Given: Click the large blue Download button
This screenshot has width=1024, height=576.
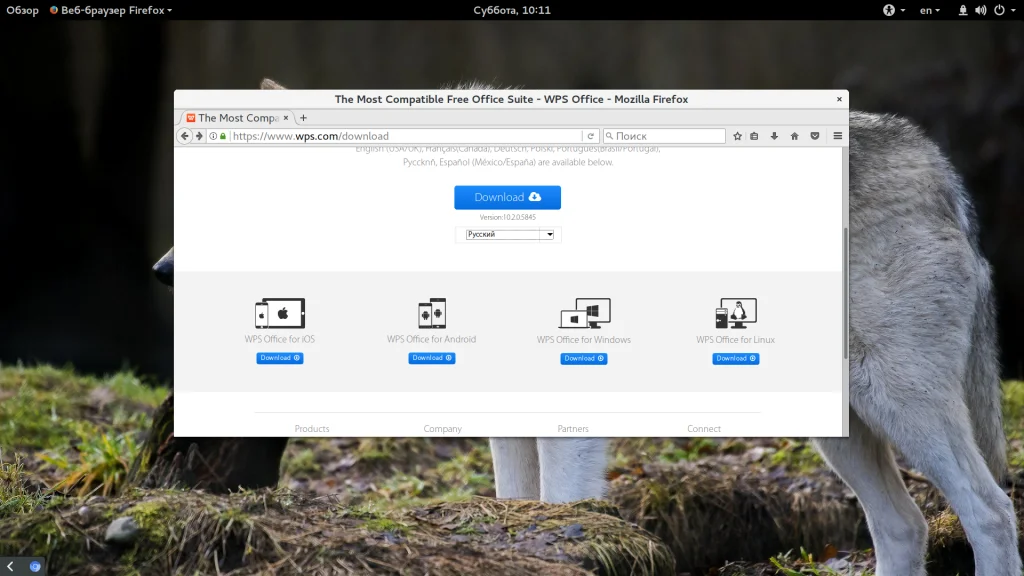Looking at the screenshot, I should point(507,197).
